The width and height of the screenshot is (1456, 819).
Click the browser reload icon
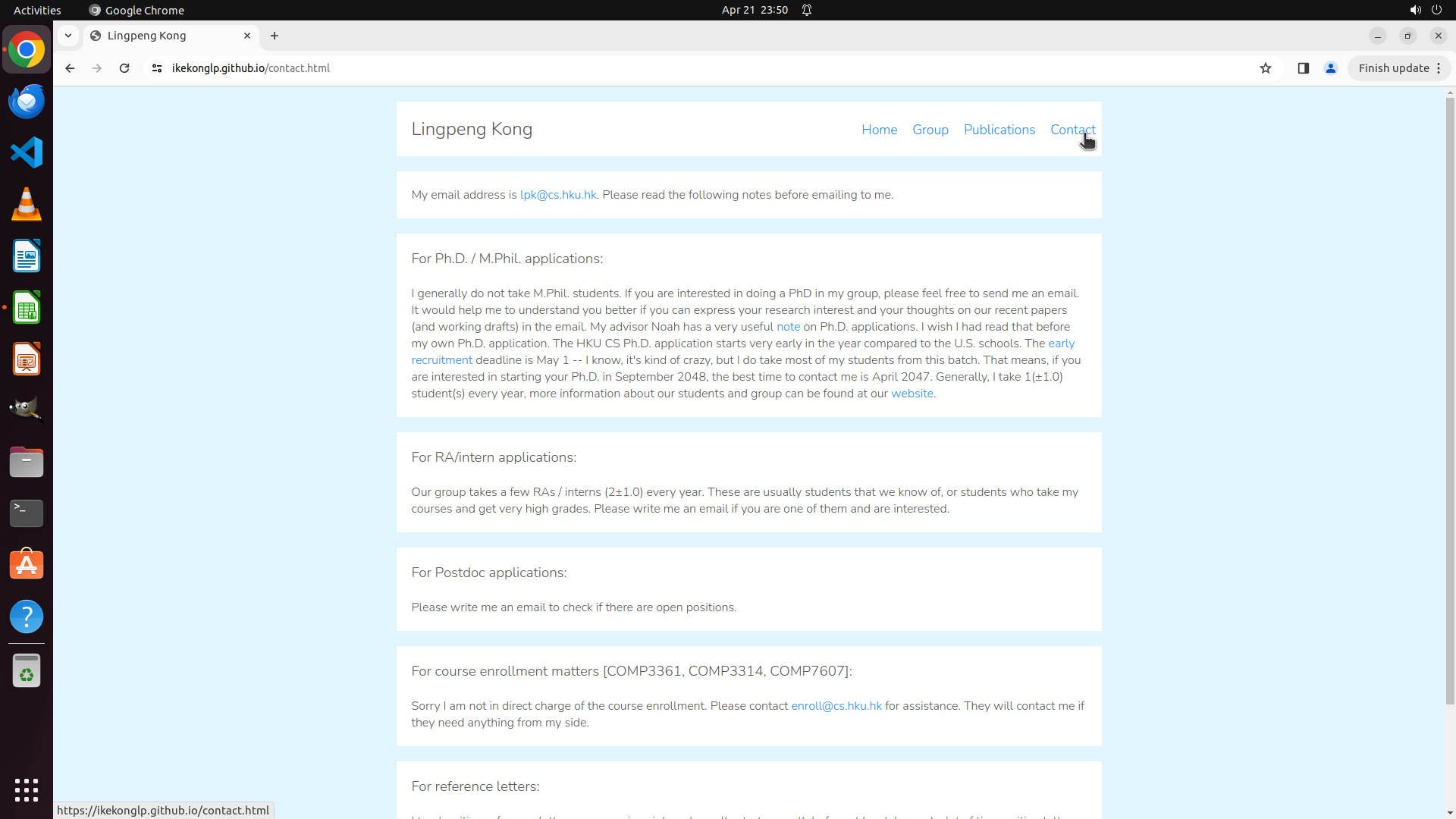[124, 68]
